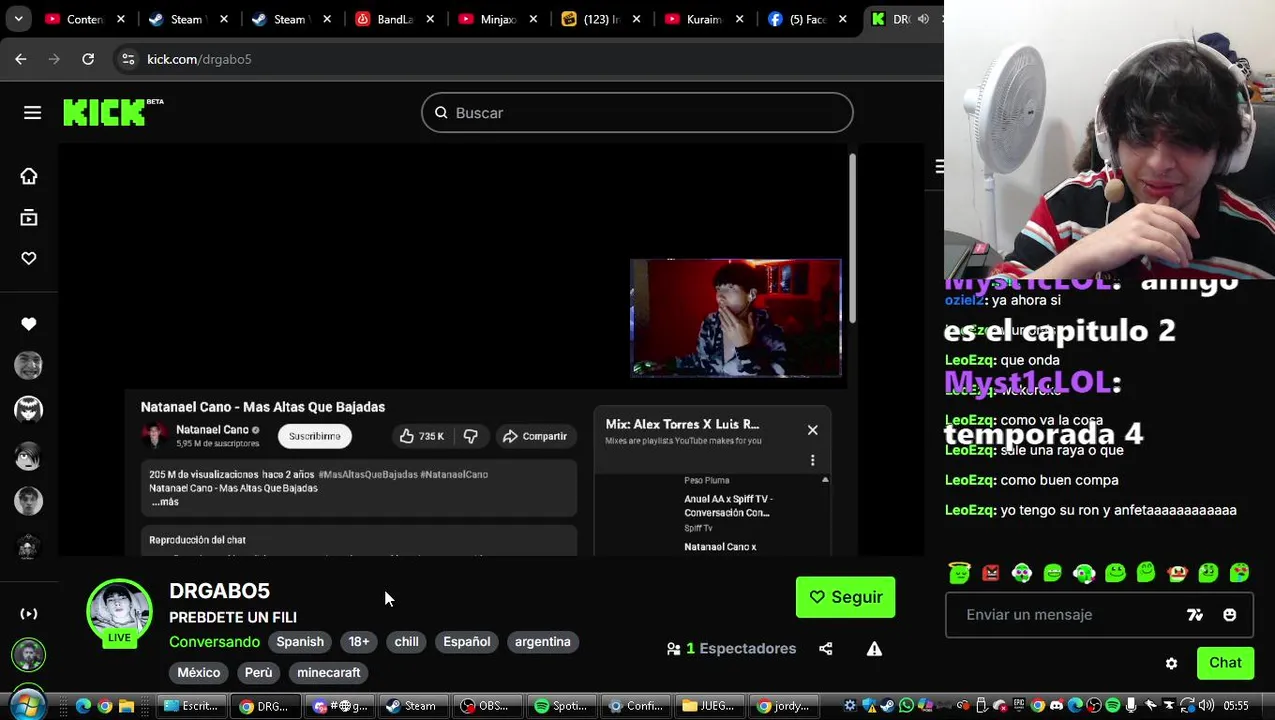Click the filled heart recommended icon
Screen dimensions: 1275x720
pos(29,324)
